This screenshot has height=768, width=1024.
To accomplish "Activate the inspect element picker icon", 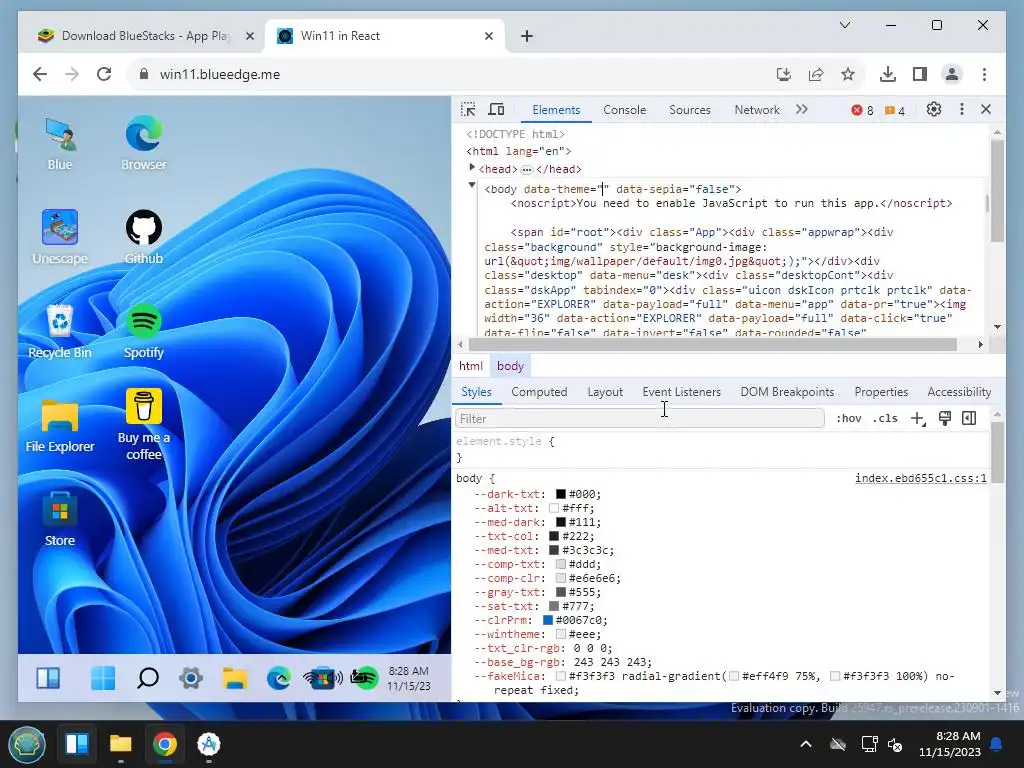I will coord(468,110).
